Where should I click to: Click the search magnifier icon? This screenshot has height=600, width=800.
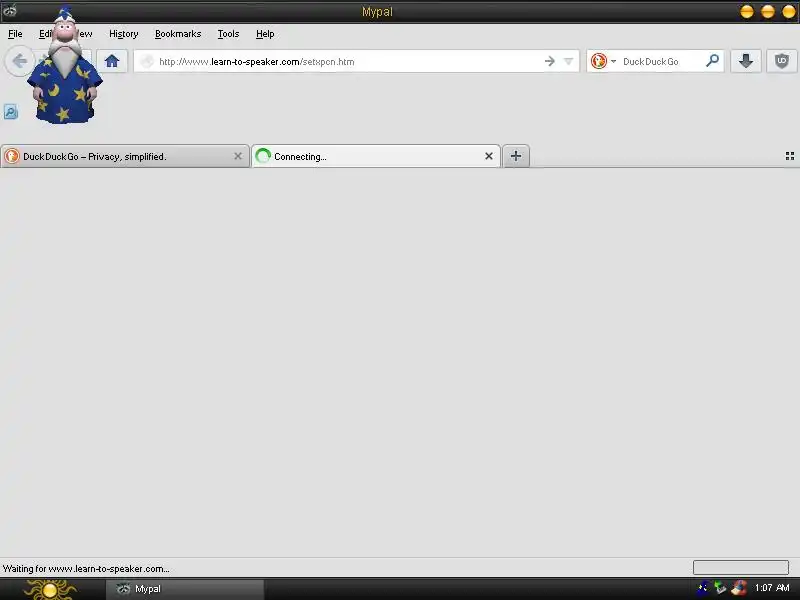coord(712,61)
